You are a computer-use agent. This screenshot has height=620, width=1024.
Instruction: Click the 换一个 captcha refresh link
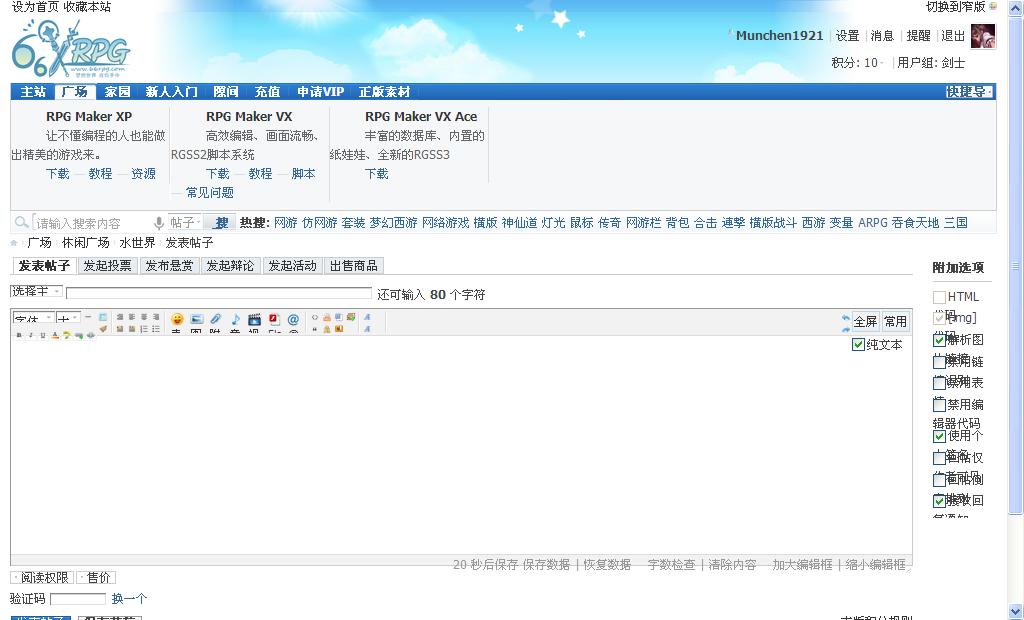coord(129,598)
